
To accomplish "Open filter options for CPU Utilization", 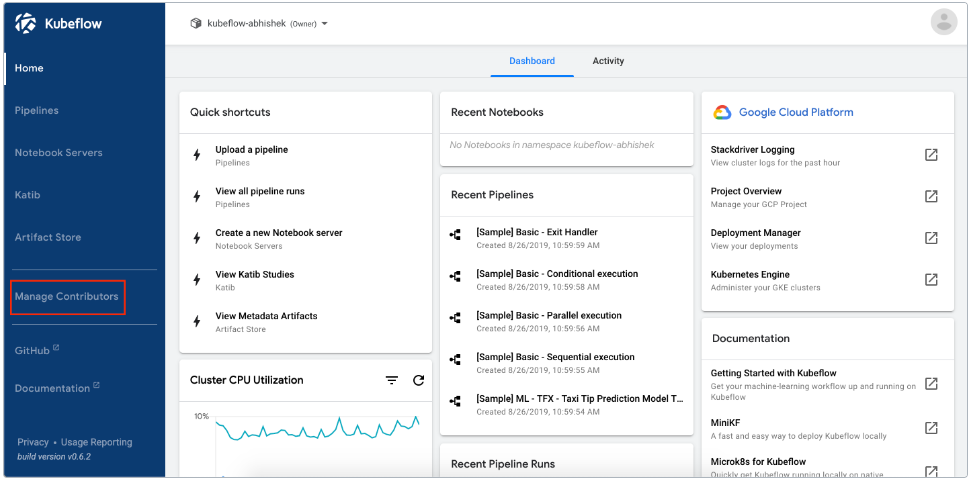I will (392, 380).
